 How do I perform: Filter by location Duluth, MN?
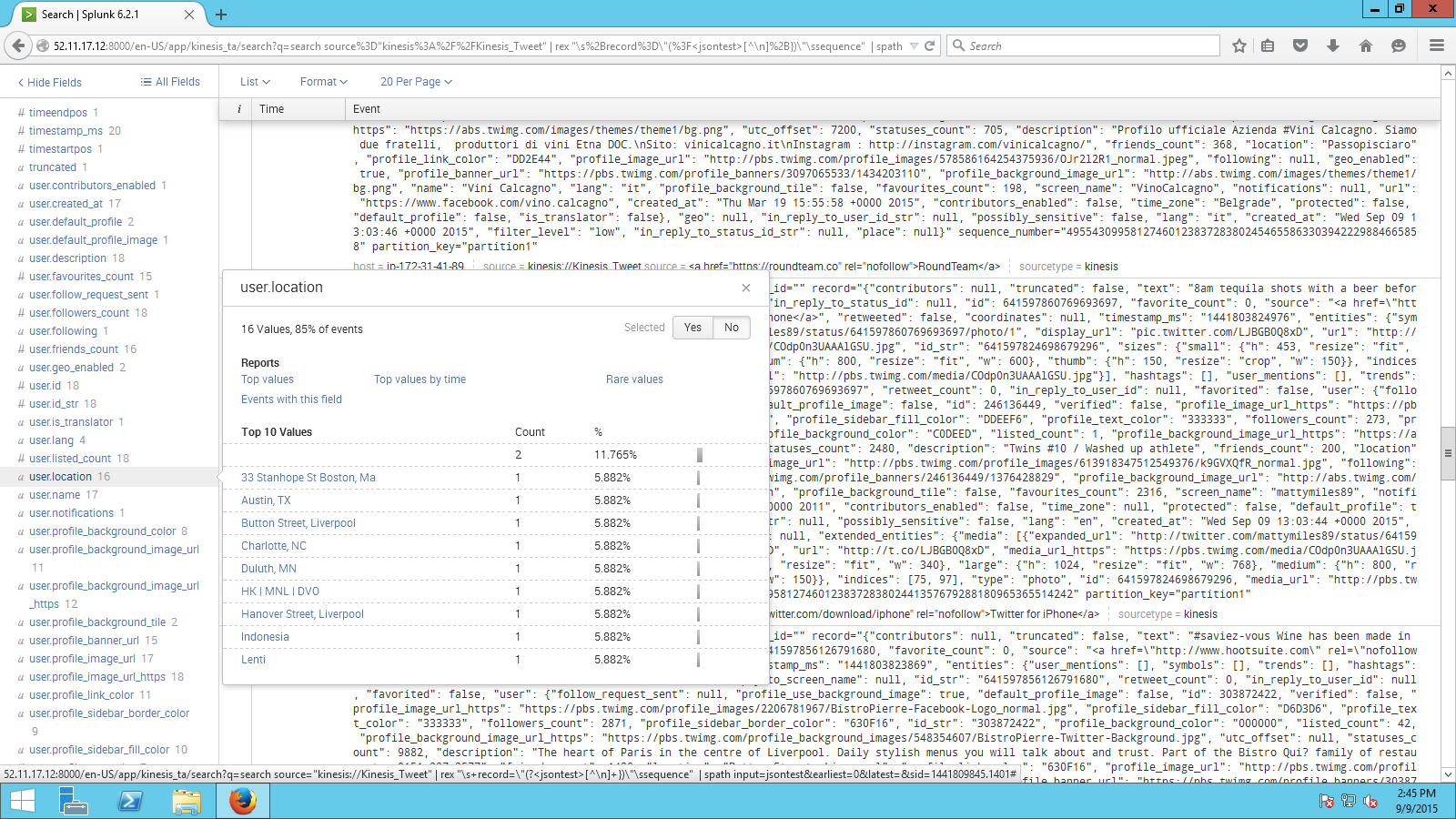click(x=268, y=569)
